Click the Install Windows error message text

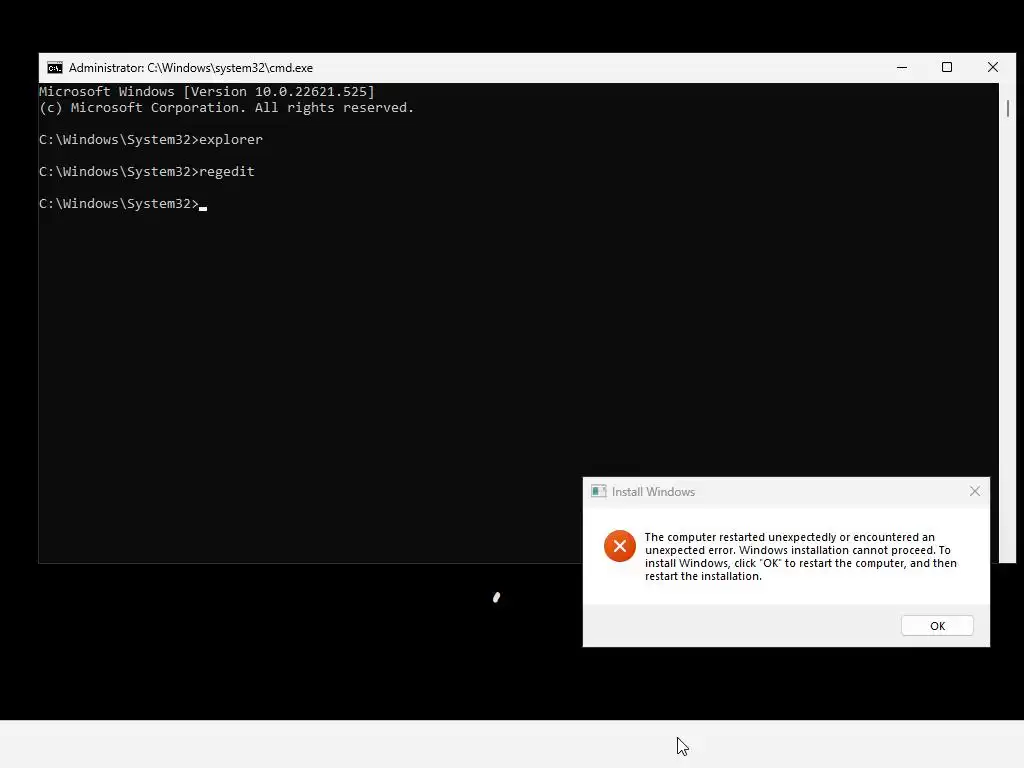(801, 556)
